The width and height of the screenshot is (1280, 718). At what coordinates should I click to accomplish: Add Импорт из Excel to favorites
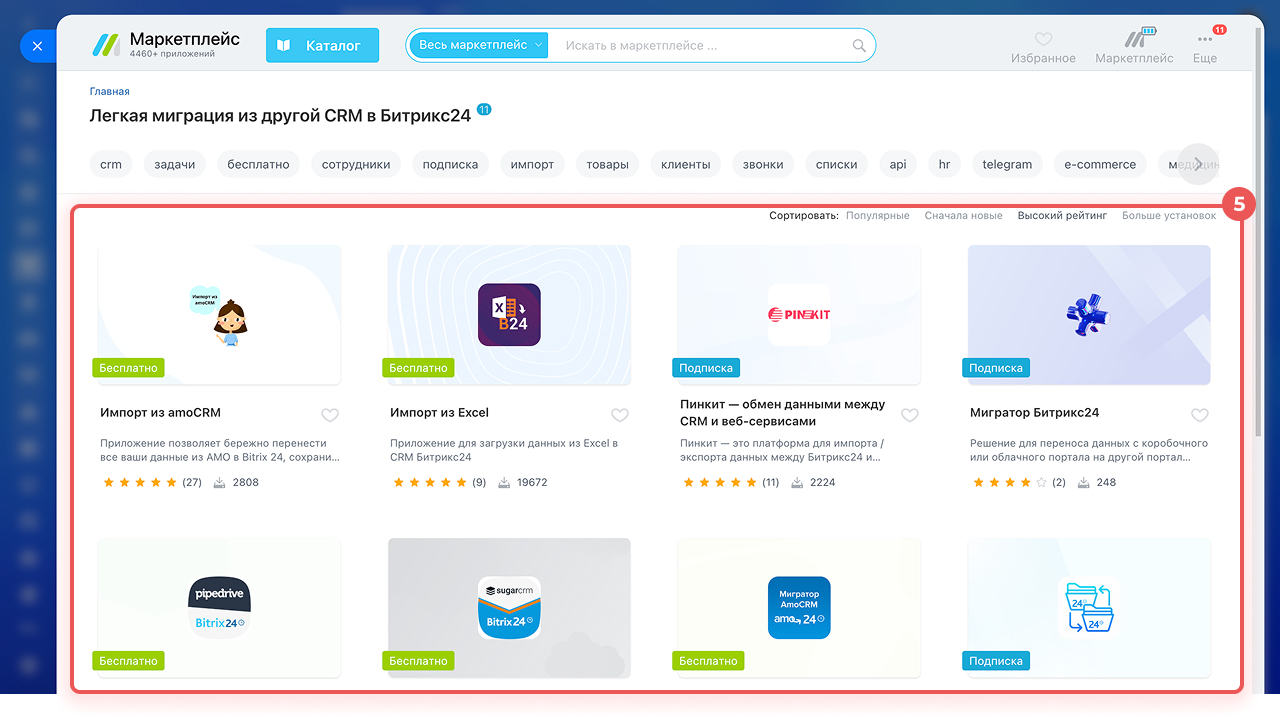(x=620, y=415)
